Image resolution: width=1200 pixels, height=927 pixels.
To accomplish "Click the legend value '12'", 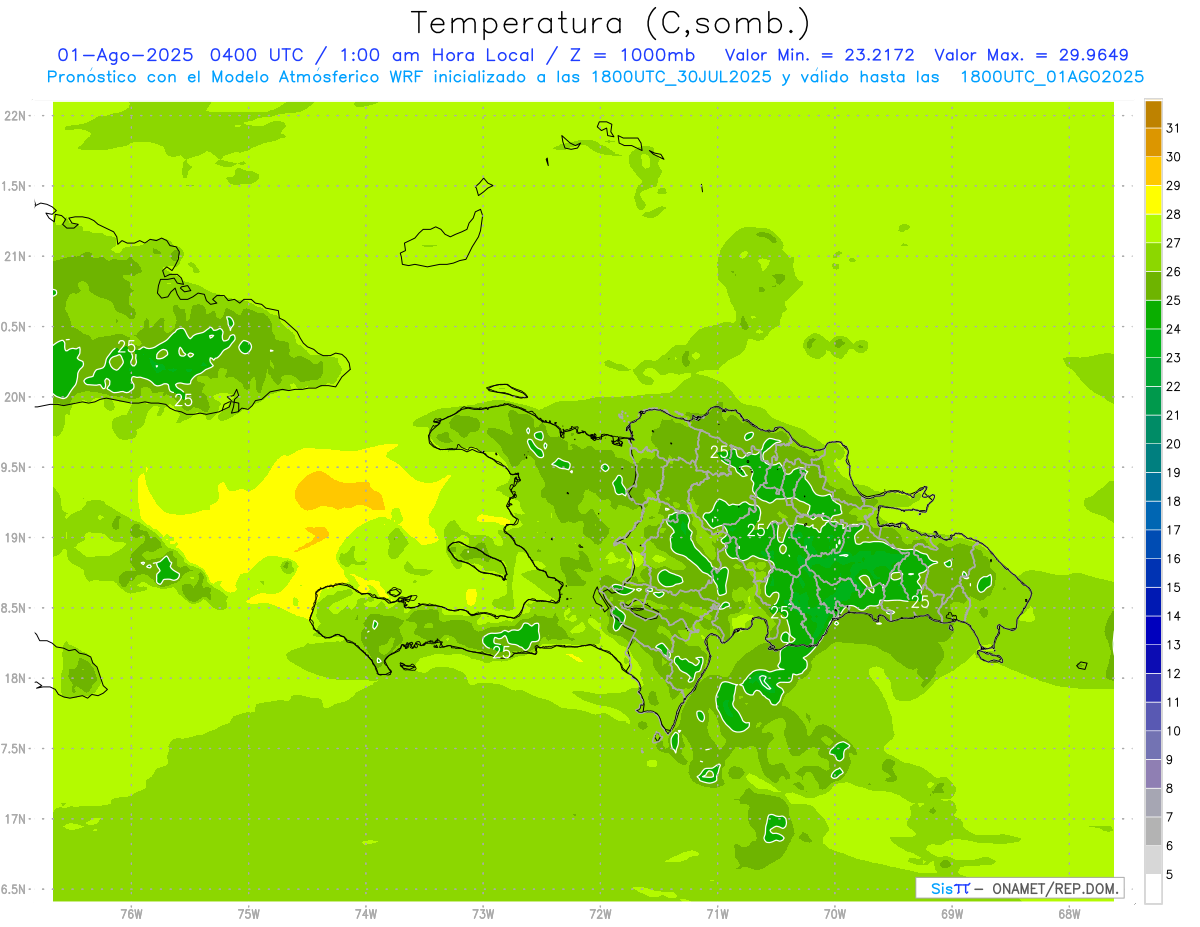I will [1174, 673].
